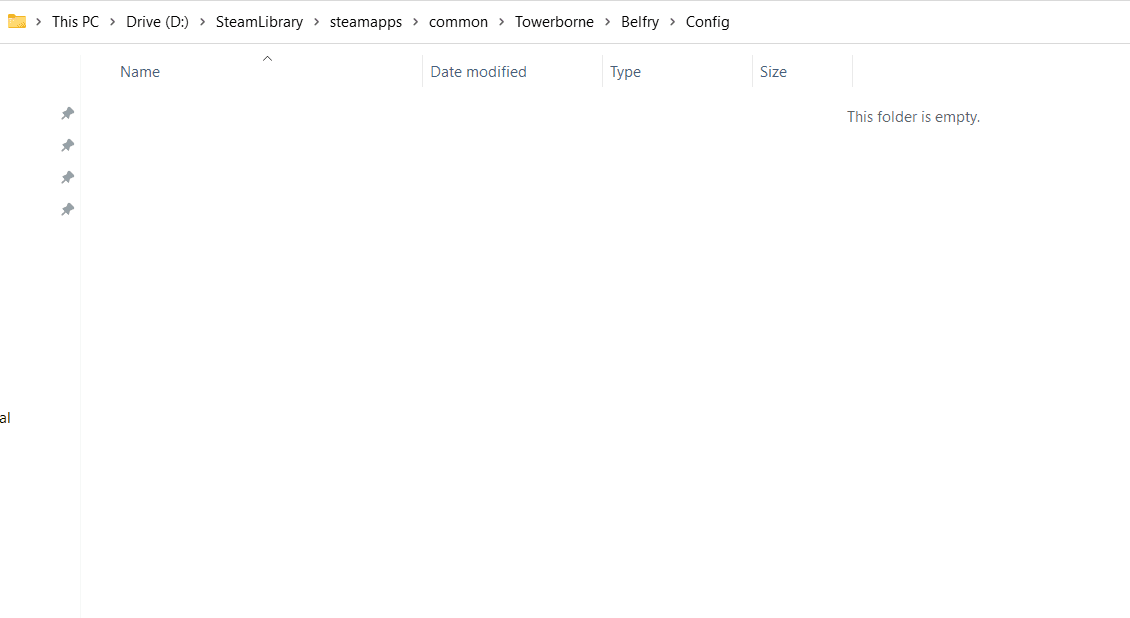This screenshot has width=1130, height=618.
Task: Click the third pin icon from the top
Action: 67,177
